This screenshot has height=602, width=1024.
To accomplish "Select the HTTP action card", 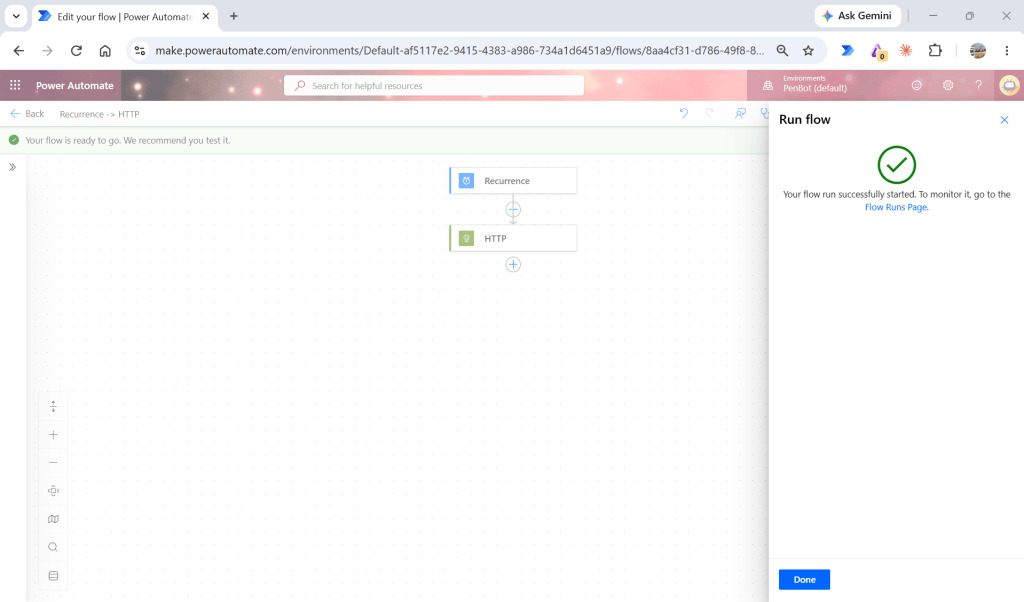I will [x=513, y=238].
